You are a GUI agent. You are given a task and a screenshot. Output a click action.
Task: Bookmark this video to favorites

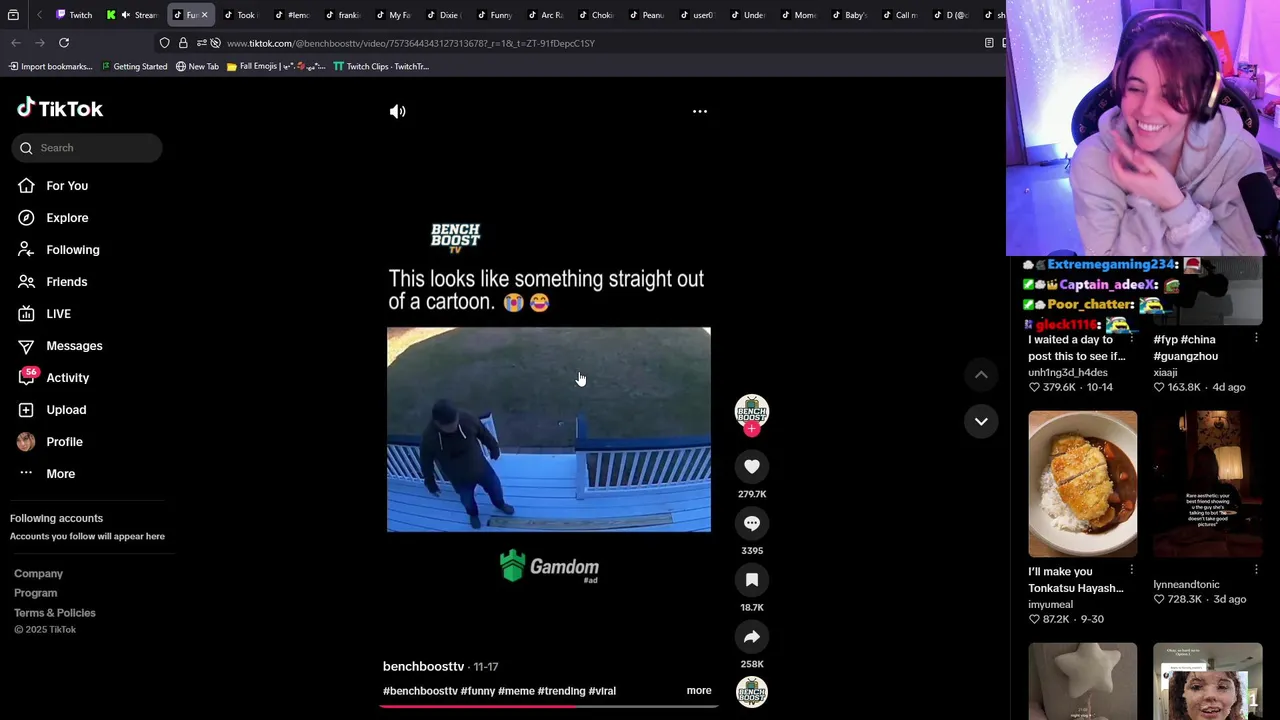click(x=752, y=580)
